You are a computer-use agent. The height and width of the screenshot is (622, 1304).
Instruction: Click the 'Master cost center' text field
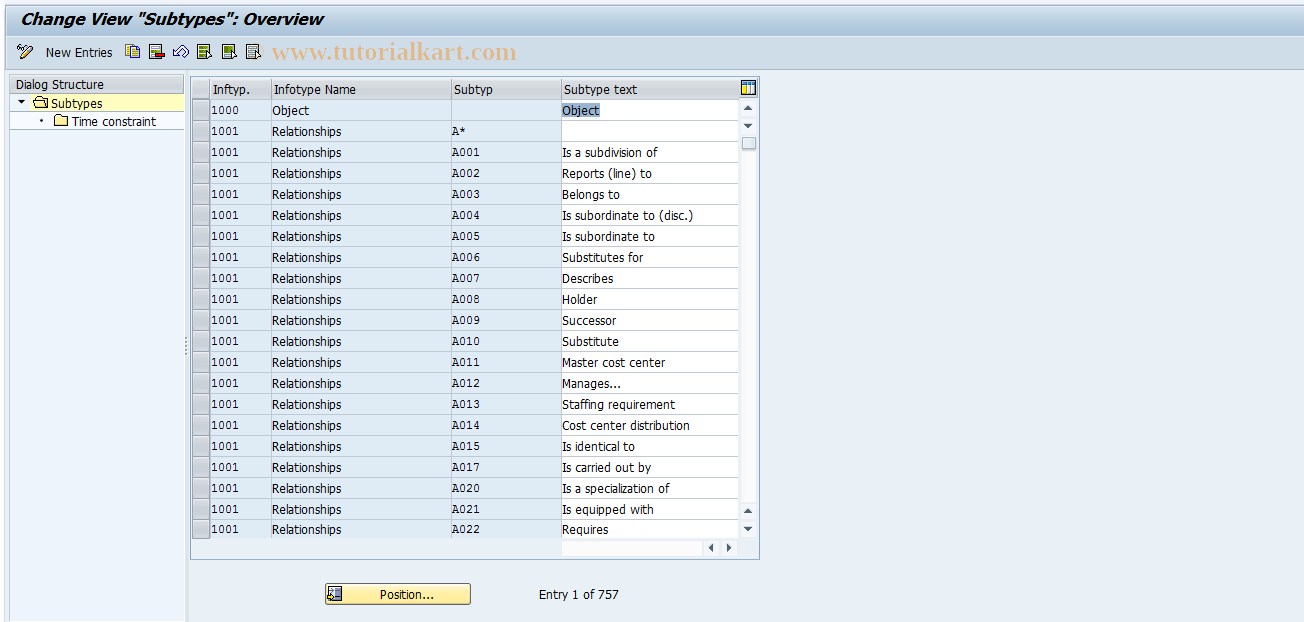(650, 362)
